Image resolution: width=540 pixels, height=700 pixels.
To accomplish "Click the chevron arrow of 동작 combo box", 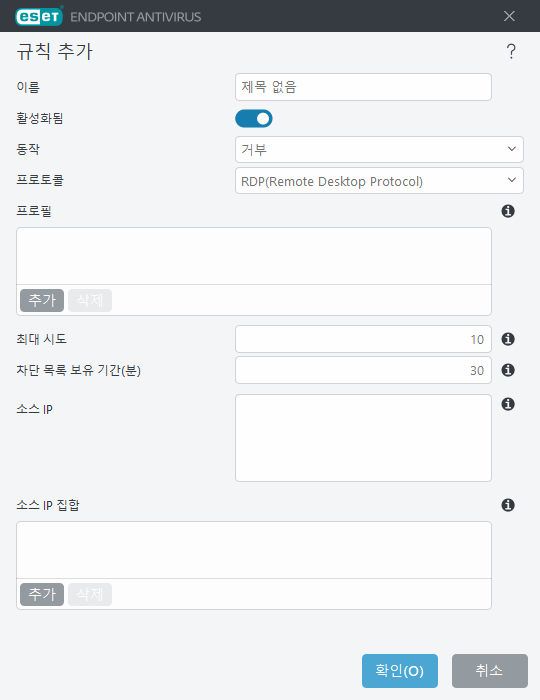I will [x=512, y=149].
